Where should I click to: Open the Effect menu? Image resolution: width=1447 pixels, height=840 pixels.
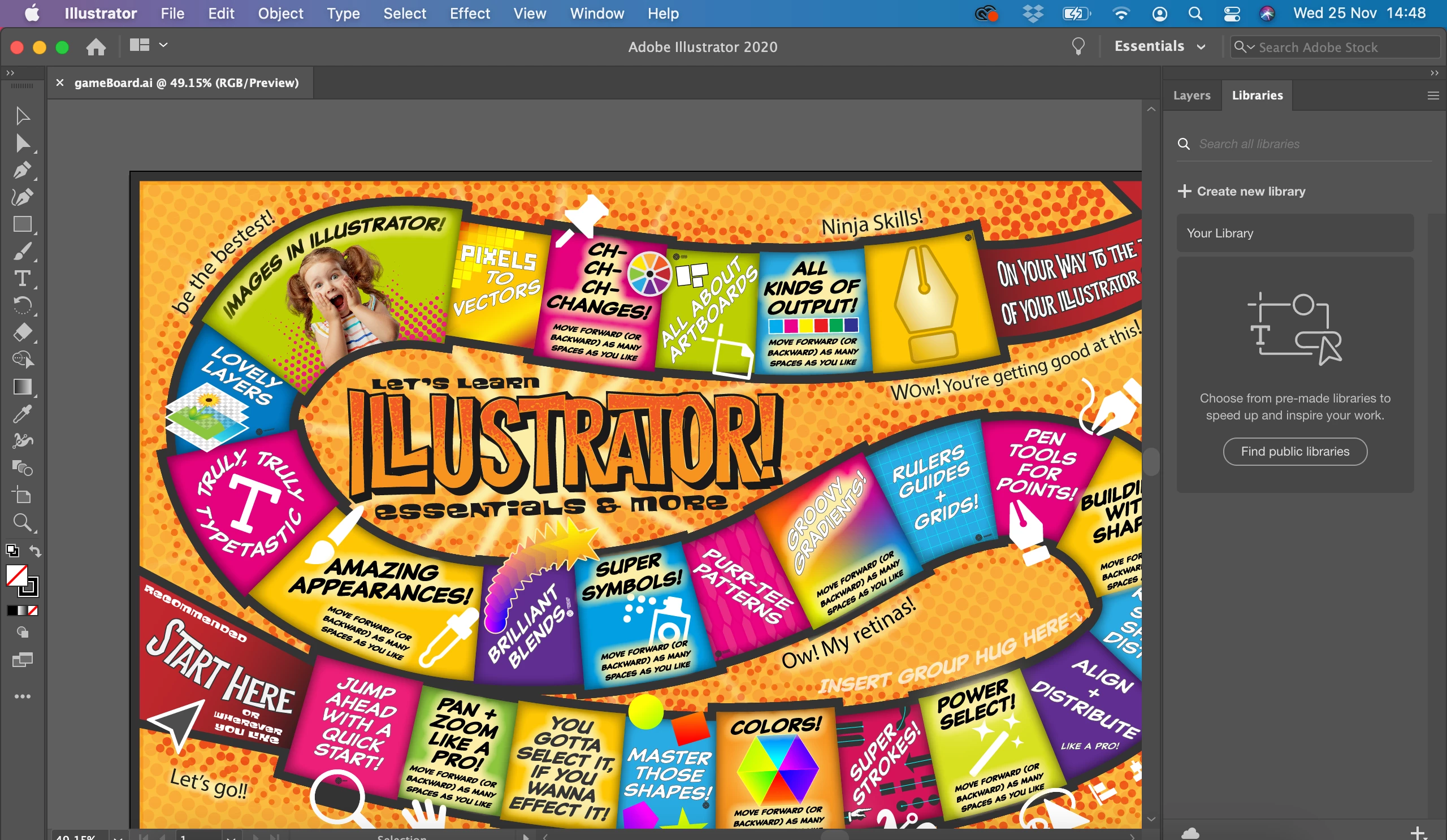469,13
